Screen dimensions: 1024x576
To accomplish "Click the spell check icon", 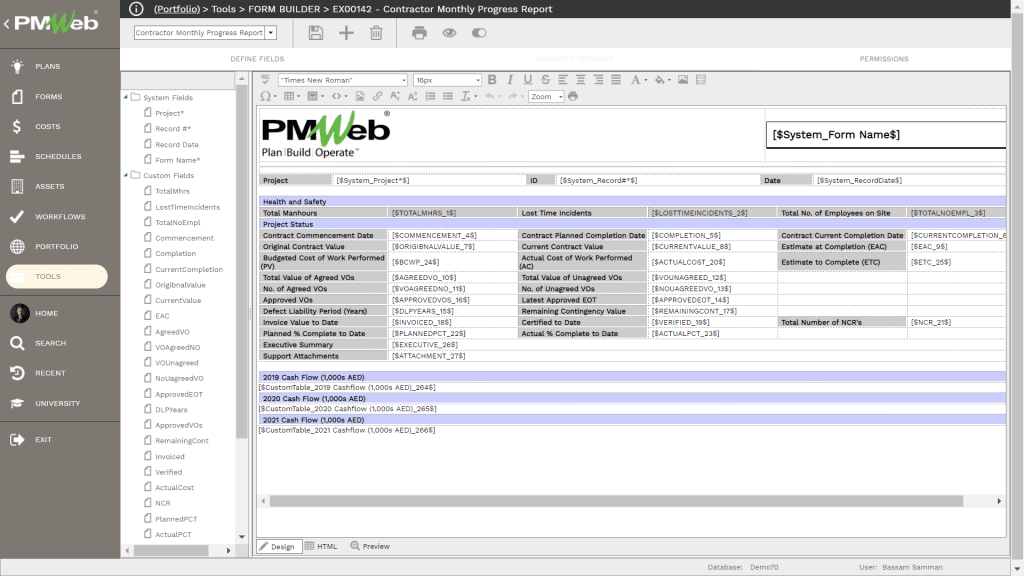I will coord(265,80).
